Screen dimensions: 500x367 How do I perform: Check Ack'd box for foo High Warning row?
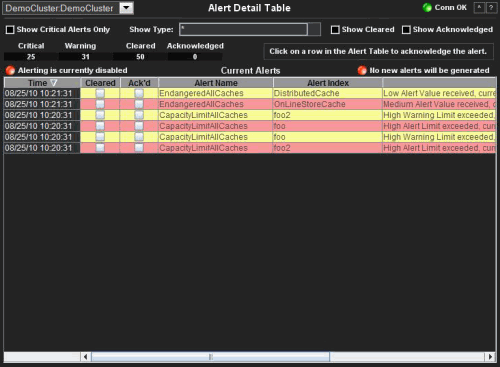tap(139, 137)
